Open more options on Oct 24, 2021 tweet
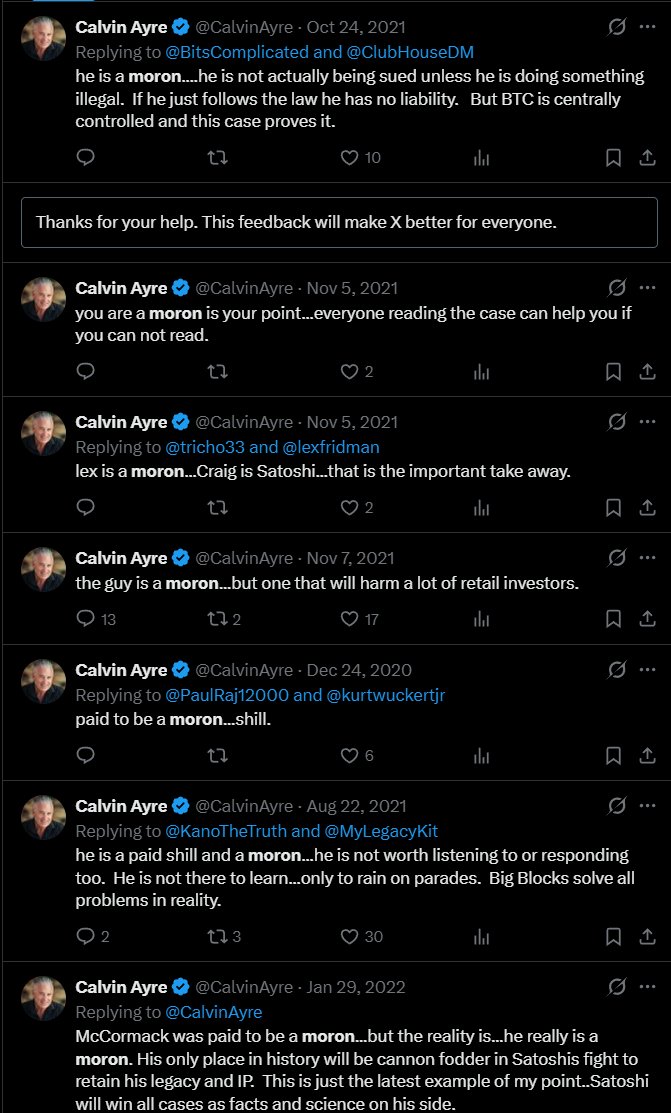Image resolution: width=671 pixels, height=1113 pixels. (x=648, y=27)
